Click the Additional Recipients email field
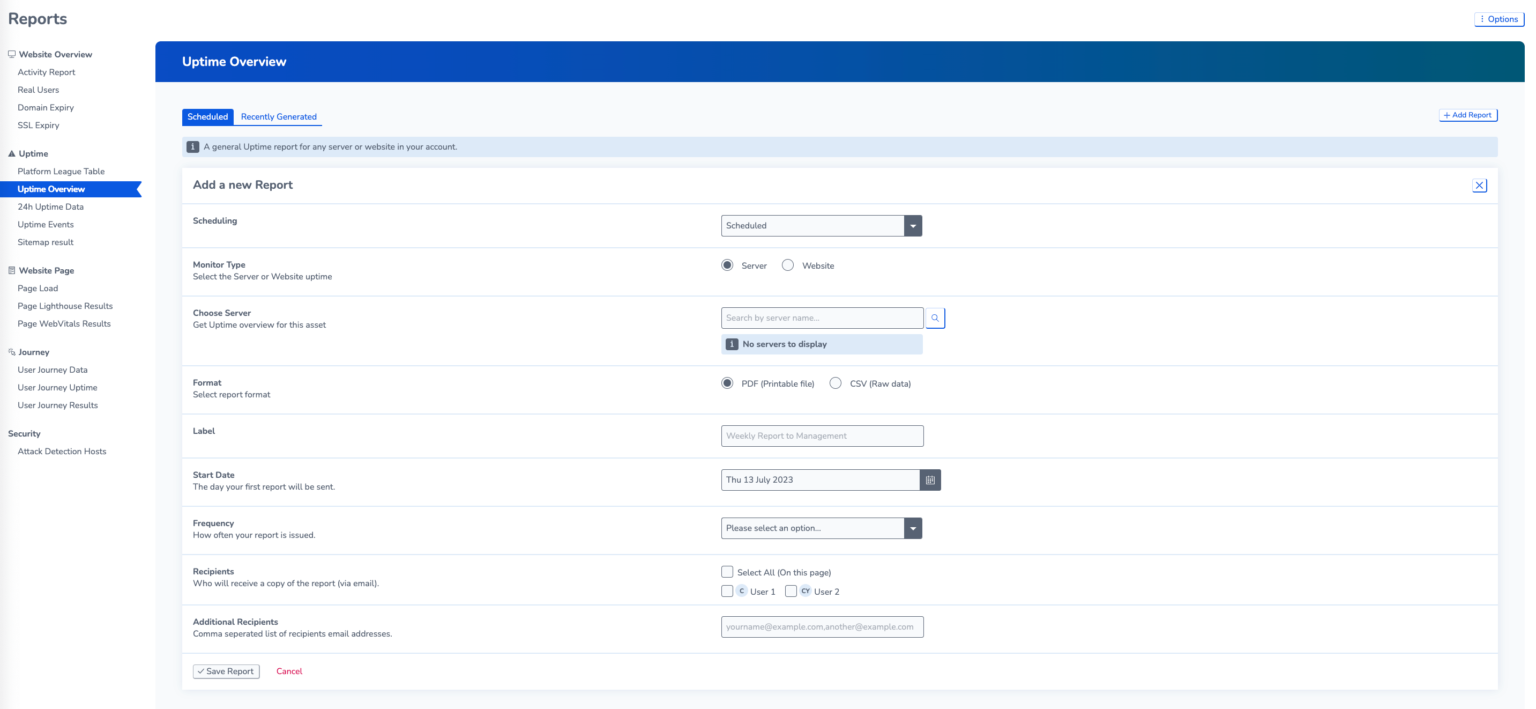1536x709 pixels. (x=822, y=626)
